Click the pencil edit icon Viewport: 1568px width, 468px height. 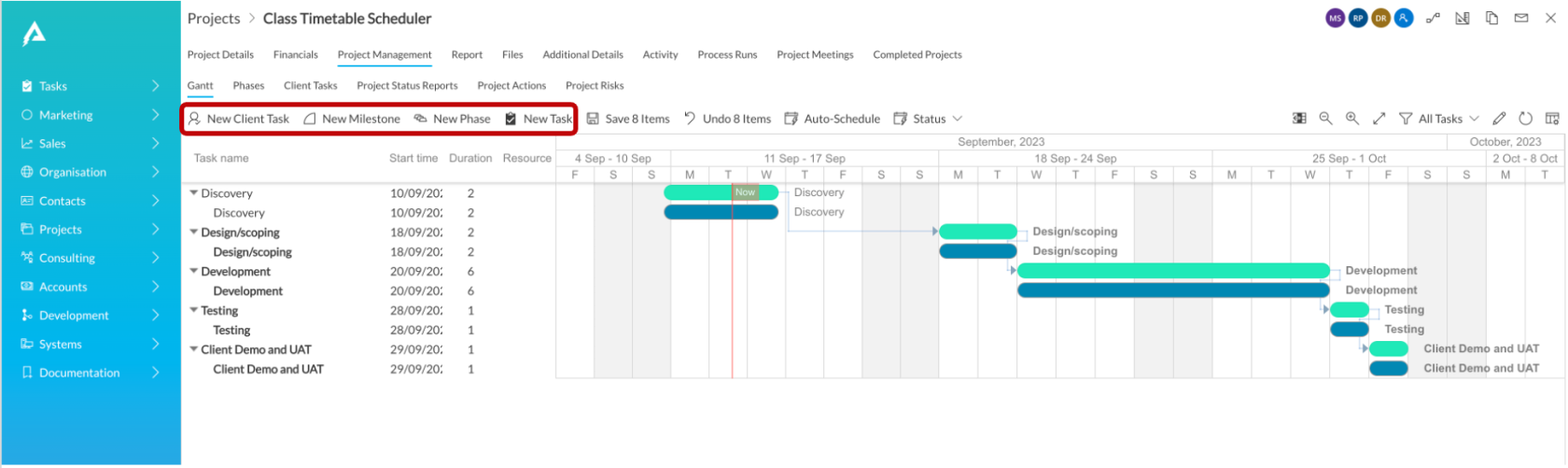(1499, 119)
